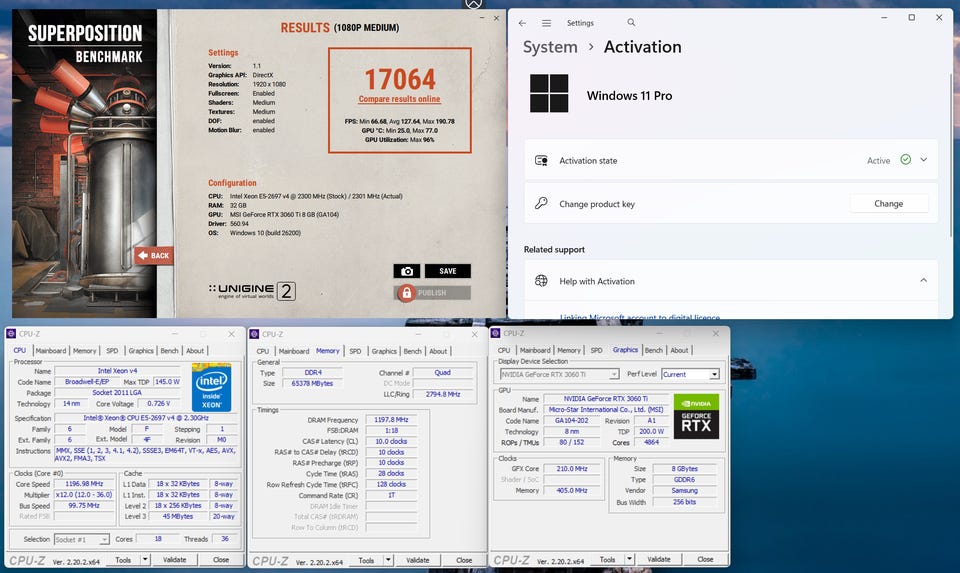Screen dimensions: 960x573
Task: Select Memory tab in left CPU-Z window
Action: (x=84, y=351)
